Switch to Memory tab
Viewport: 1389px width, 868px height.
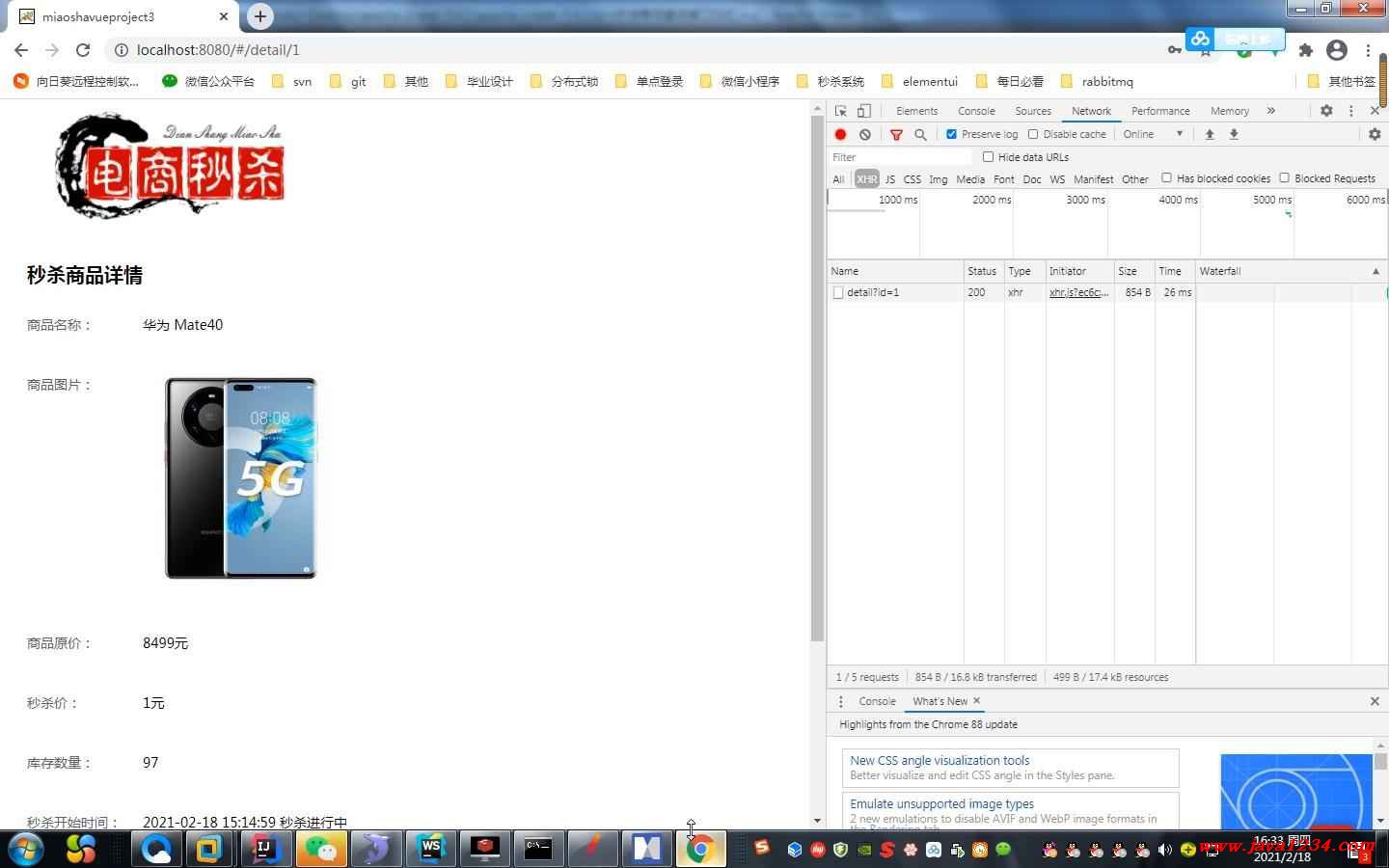pos(1230,111)
